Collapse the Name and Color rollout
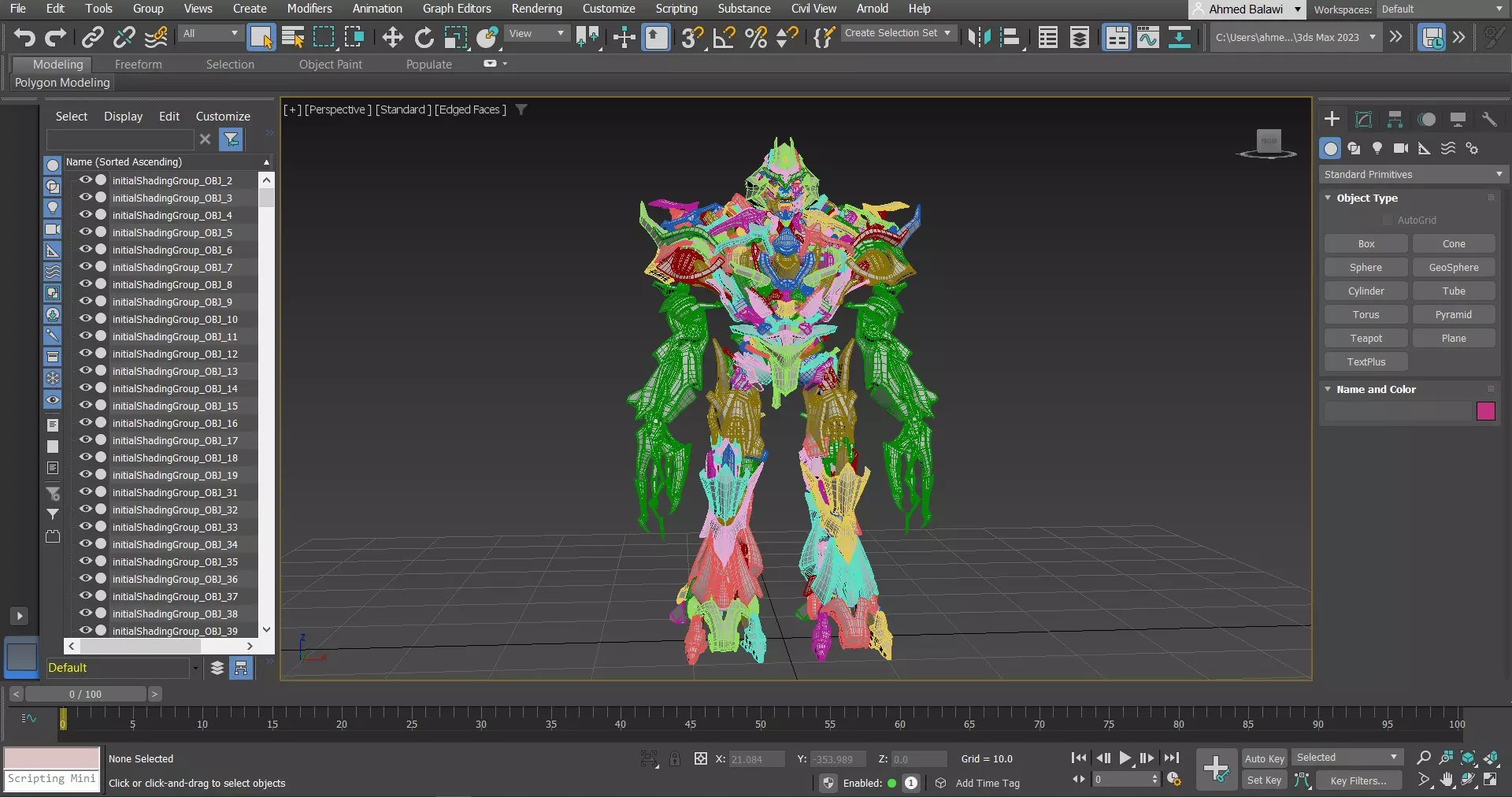 [1328, 389]
